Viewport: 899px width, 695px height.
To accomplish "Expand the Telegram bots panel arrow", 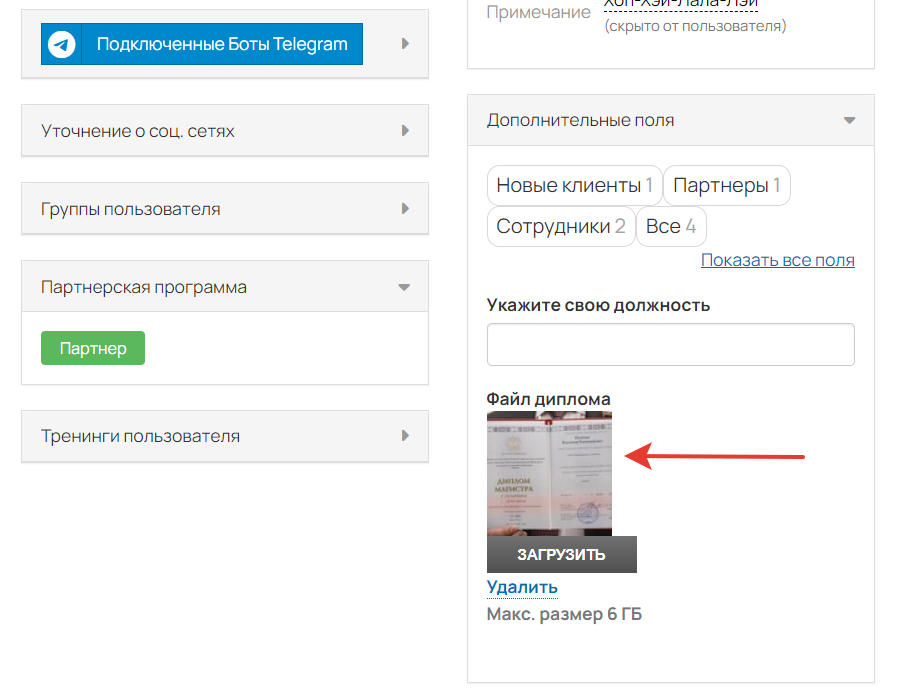I will [405, 44].
